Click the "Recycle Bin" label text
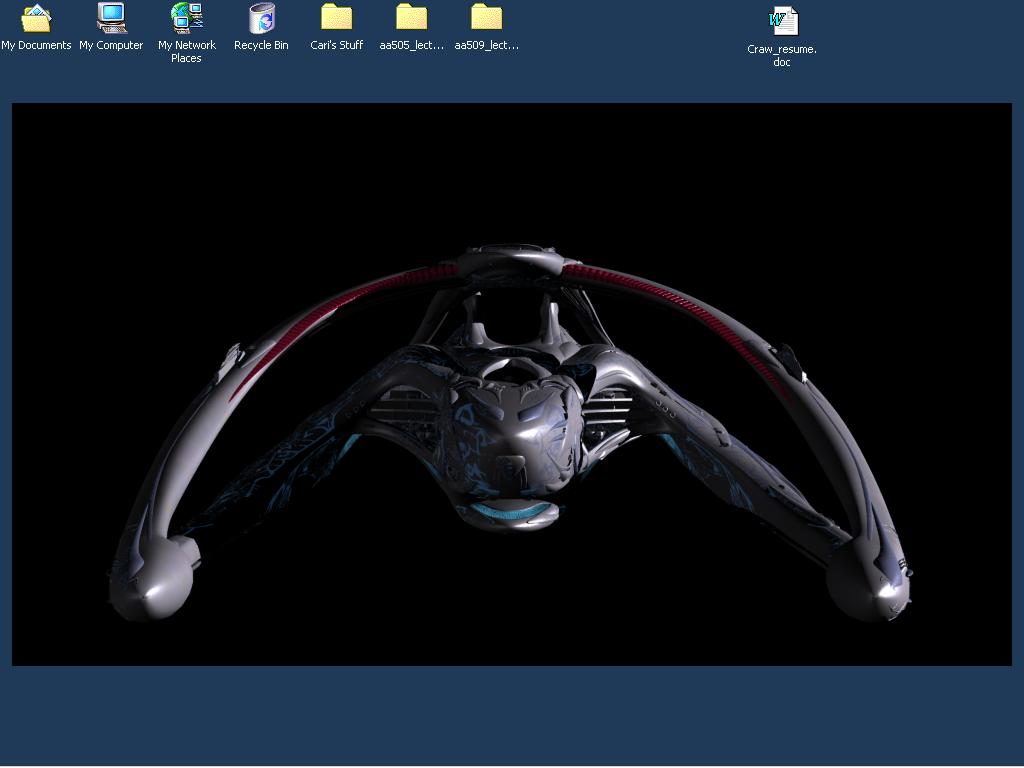This screenshot has width=1024, height=768. (x=261, y=45)
